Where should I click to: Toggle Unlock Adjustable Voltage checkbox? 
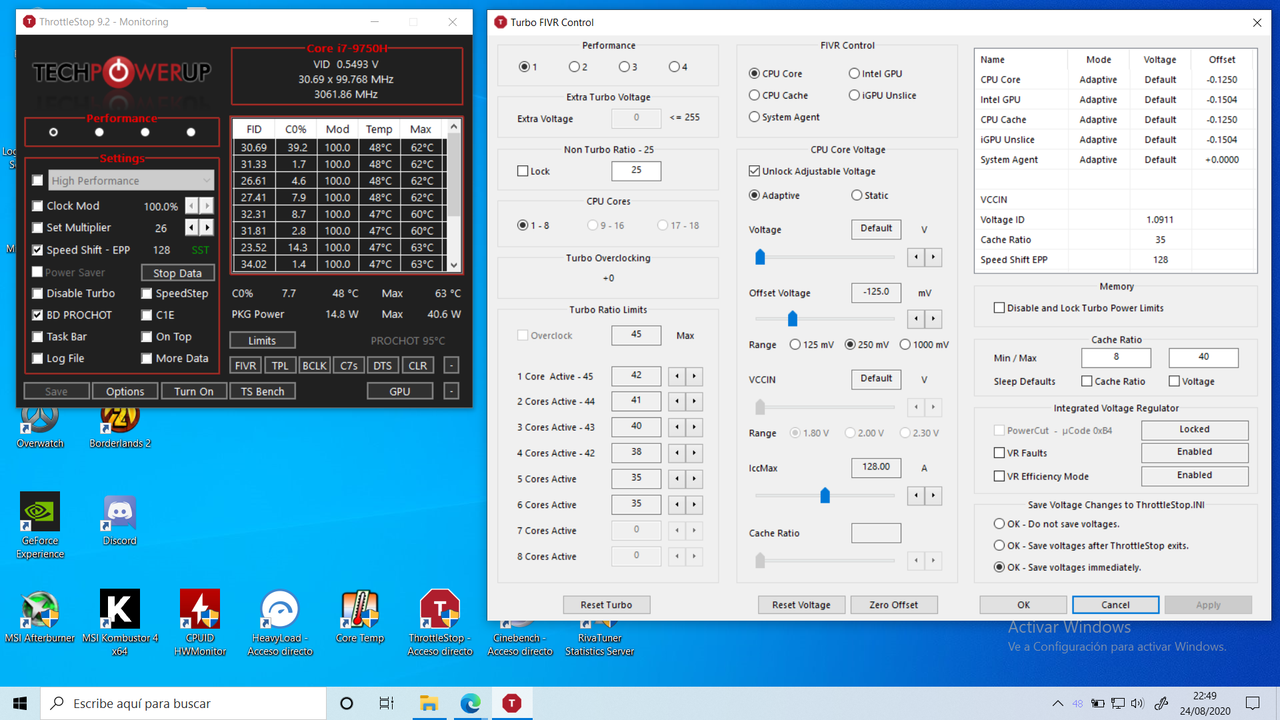(x=755, y=171)
